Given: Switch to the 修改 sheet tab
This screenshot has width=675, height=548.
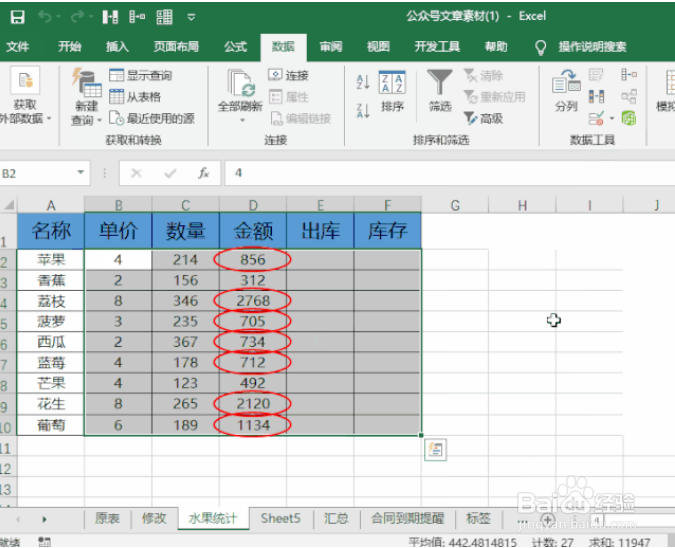Looking at the screenshot, I should click(154, 518).
